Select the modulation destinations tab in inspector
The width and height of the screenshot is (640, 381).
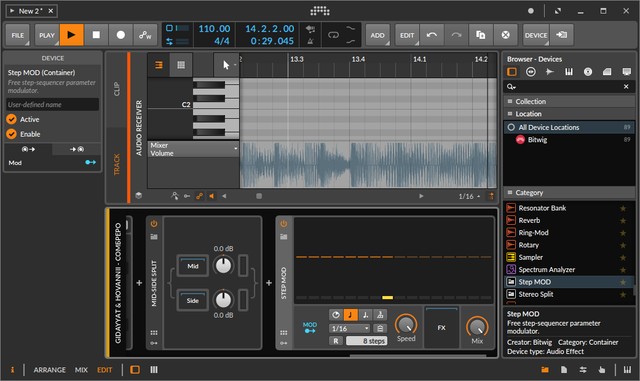coord(77,149)
